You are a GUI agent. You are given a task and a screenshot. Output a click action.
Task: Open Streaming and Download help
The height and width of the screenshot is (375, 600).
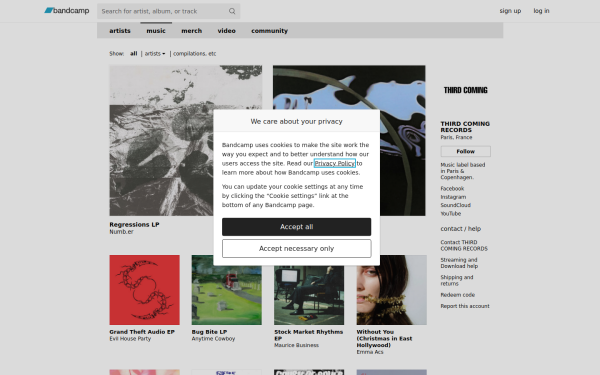click(459, 263)
